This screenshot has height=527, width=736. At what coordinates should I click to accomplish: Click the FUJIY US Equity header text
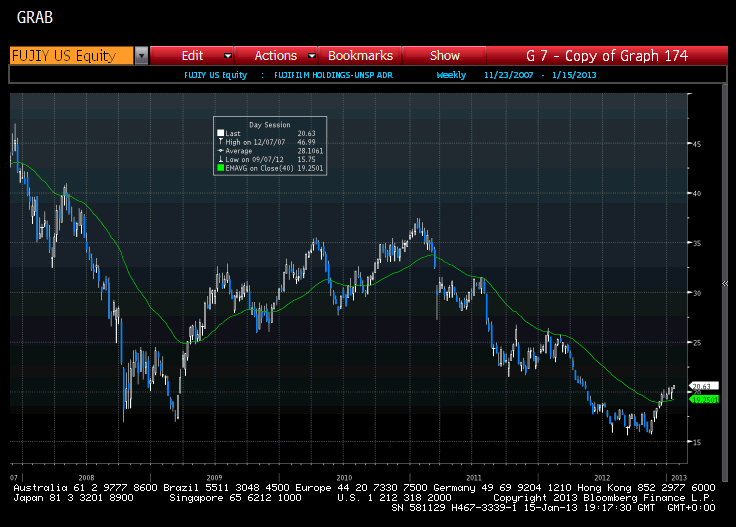pos(215,75)
